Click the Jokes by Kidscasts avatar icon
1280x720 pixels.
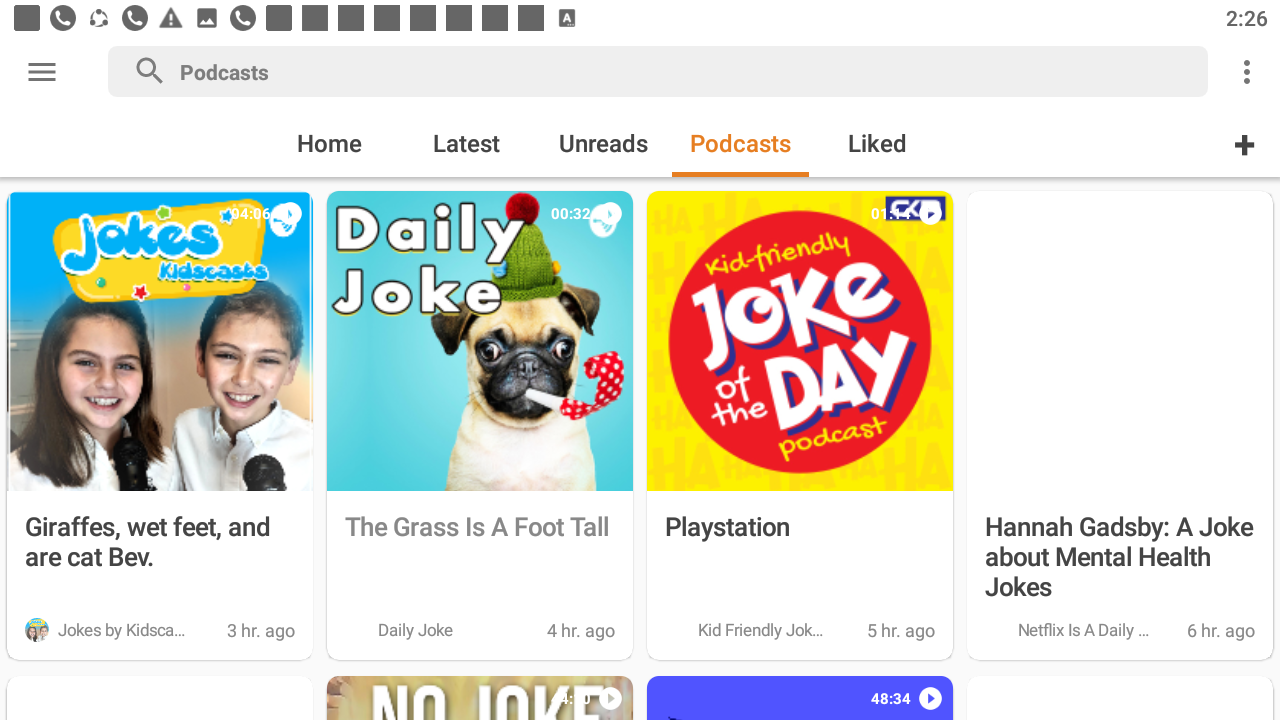[x=37, y=630]
